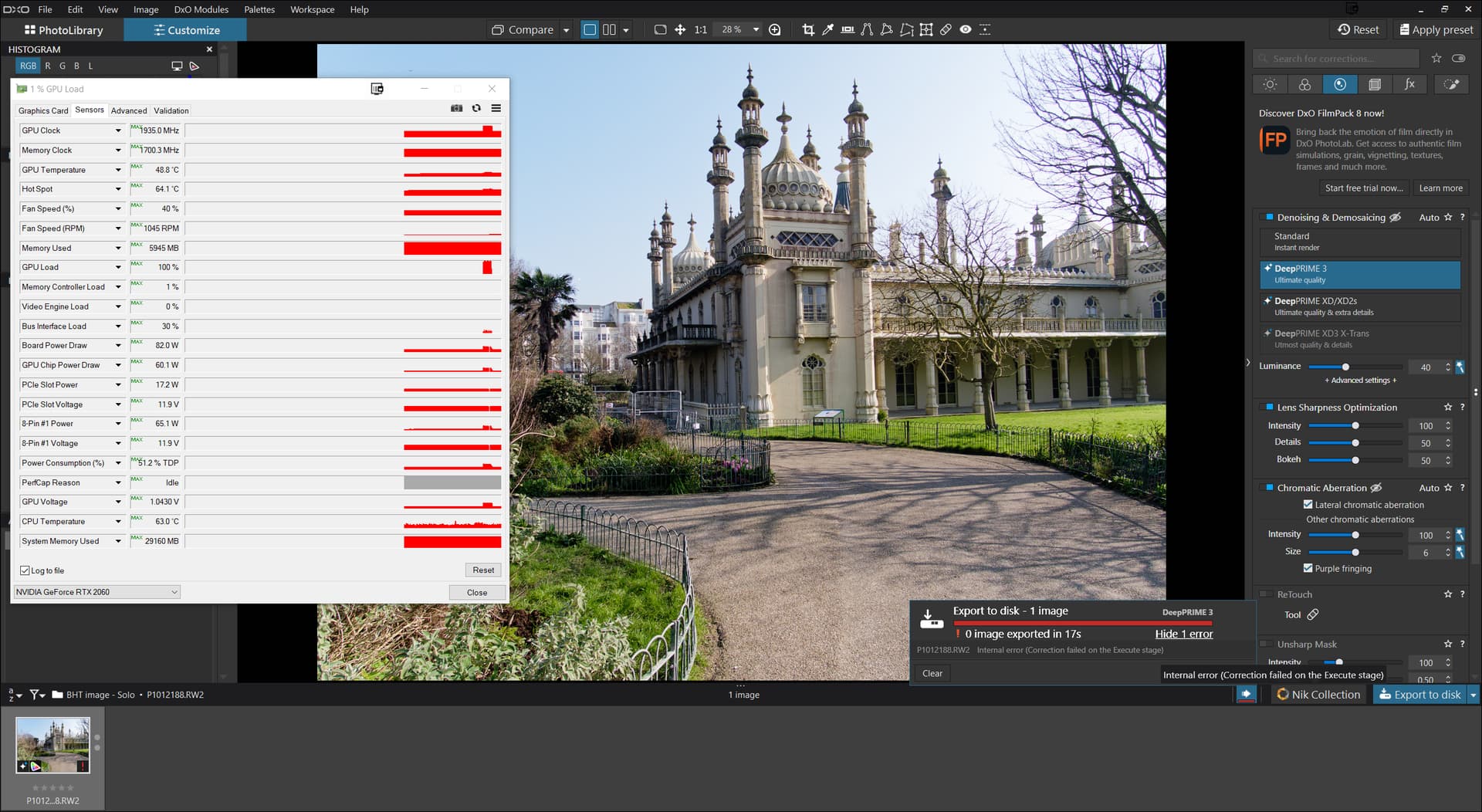Viewport: 1482px width, 812px height.
Task: Open the Color corrections tab icon
Action: click(1304, 84)
